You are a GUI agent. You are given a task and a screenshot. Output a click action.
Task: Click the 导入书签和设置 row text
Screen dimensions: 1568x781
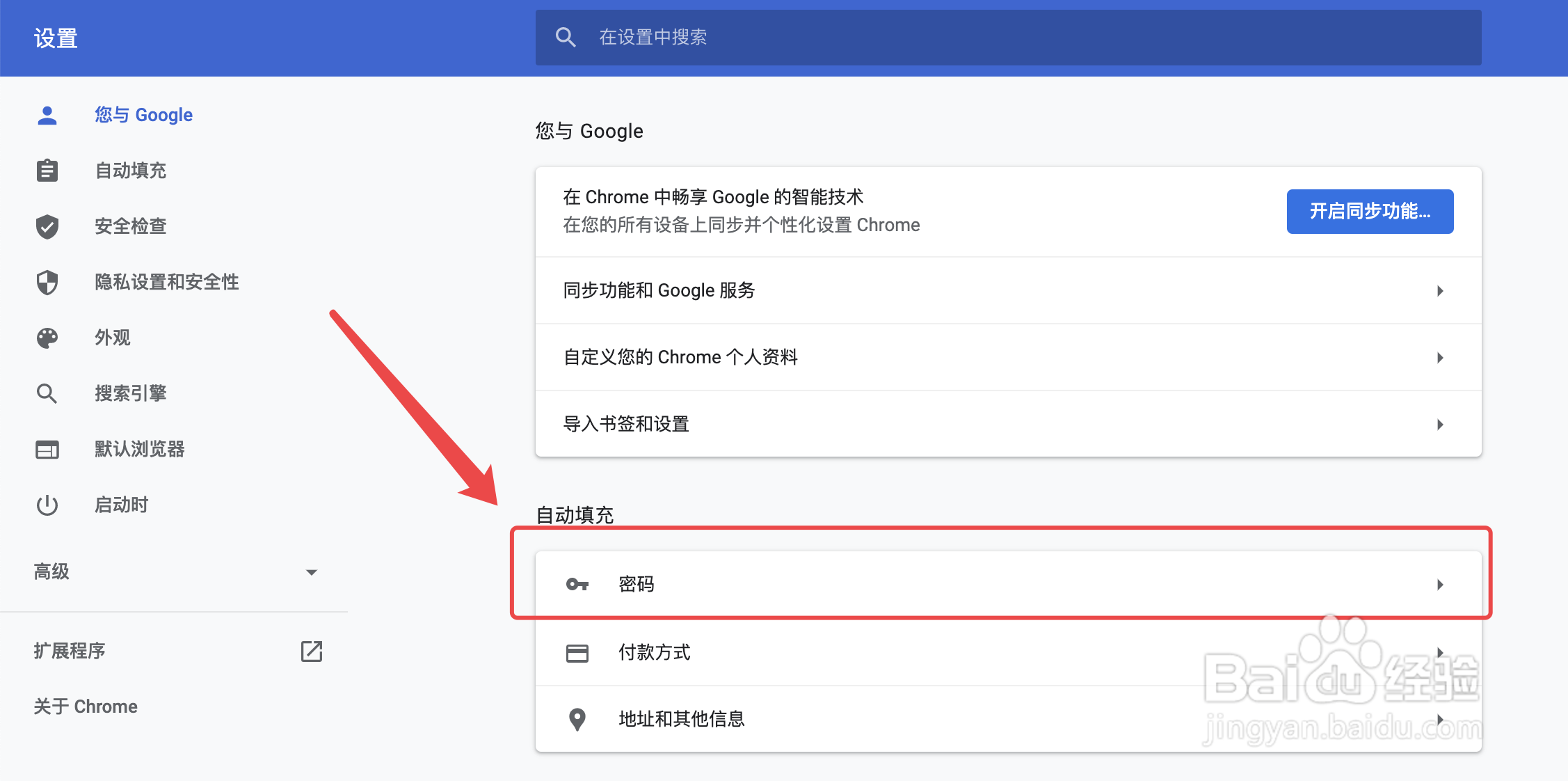point(626,424)
